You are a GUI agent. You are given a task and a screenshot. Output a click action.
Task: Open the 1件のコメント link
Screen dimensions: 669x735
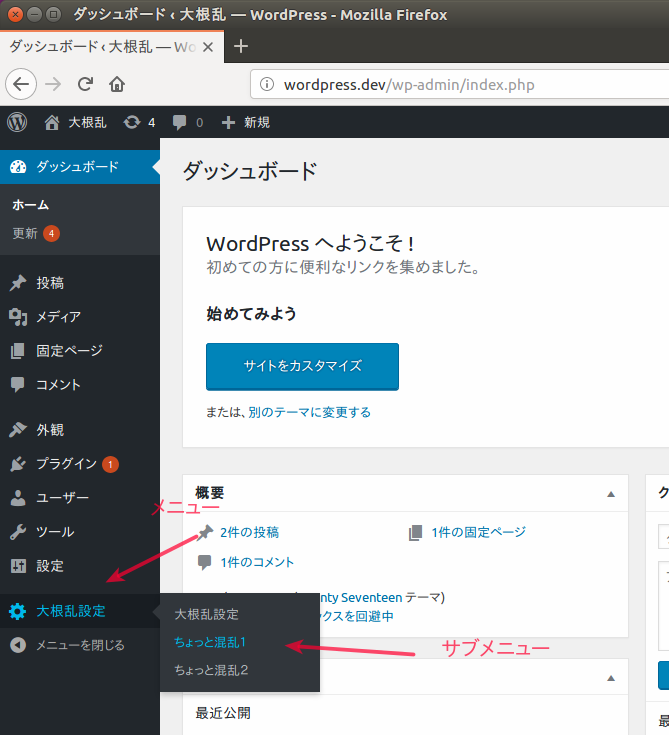[257, 562]
